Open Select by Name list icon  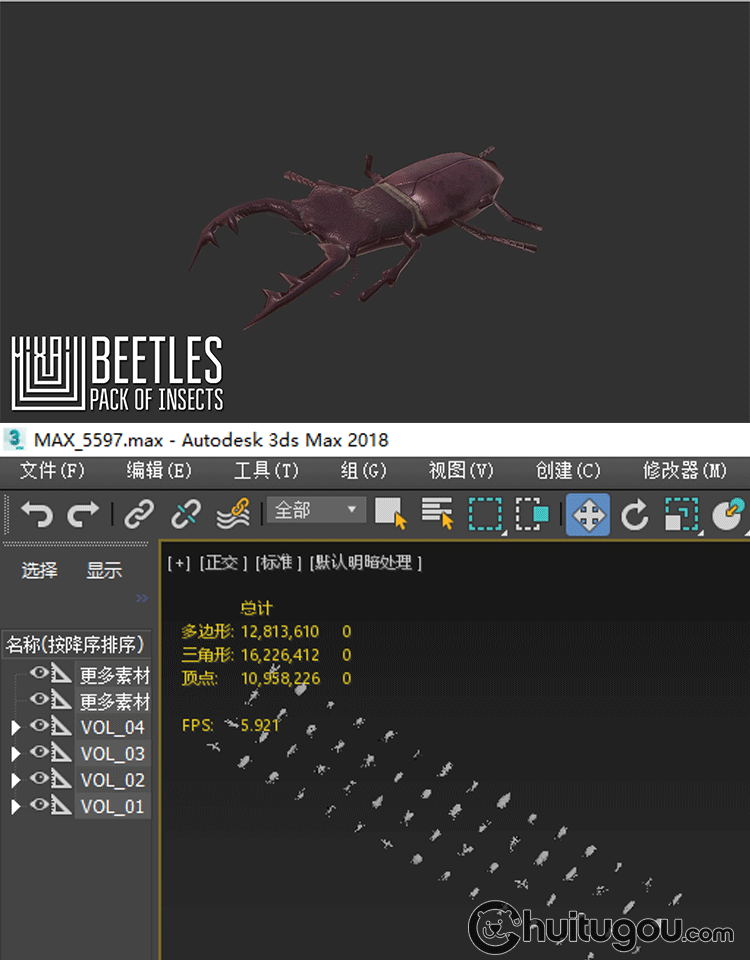tap(437, 514)
